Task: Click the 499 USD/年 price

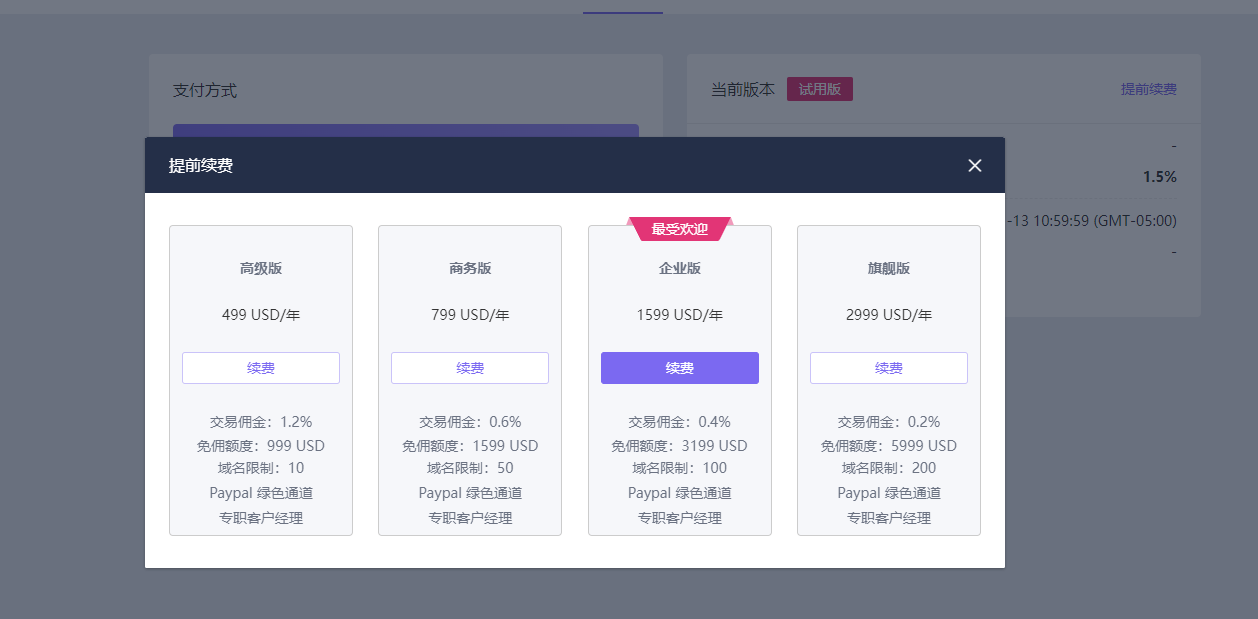Action: pos(261,315)
